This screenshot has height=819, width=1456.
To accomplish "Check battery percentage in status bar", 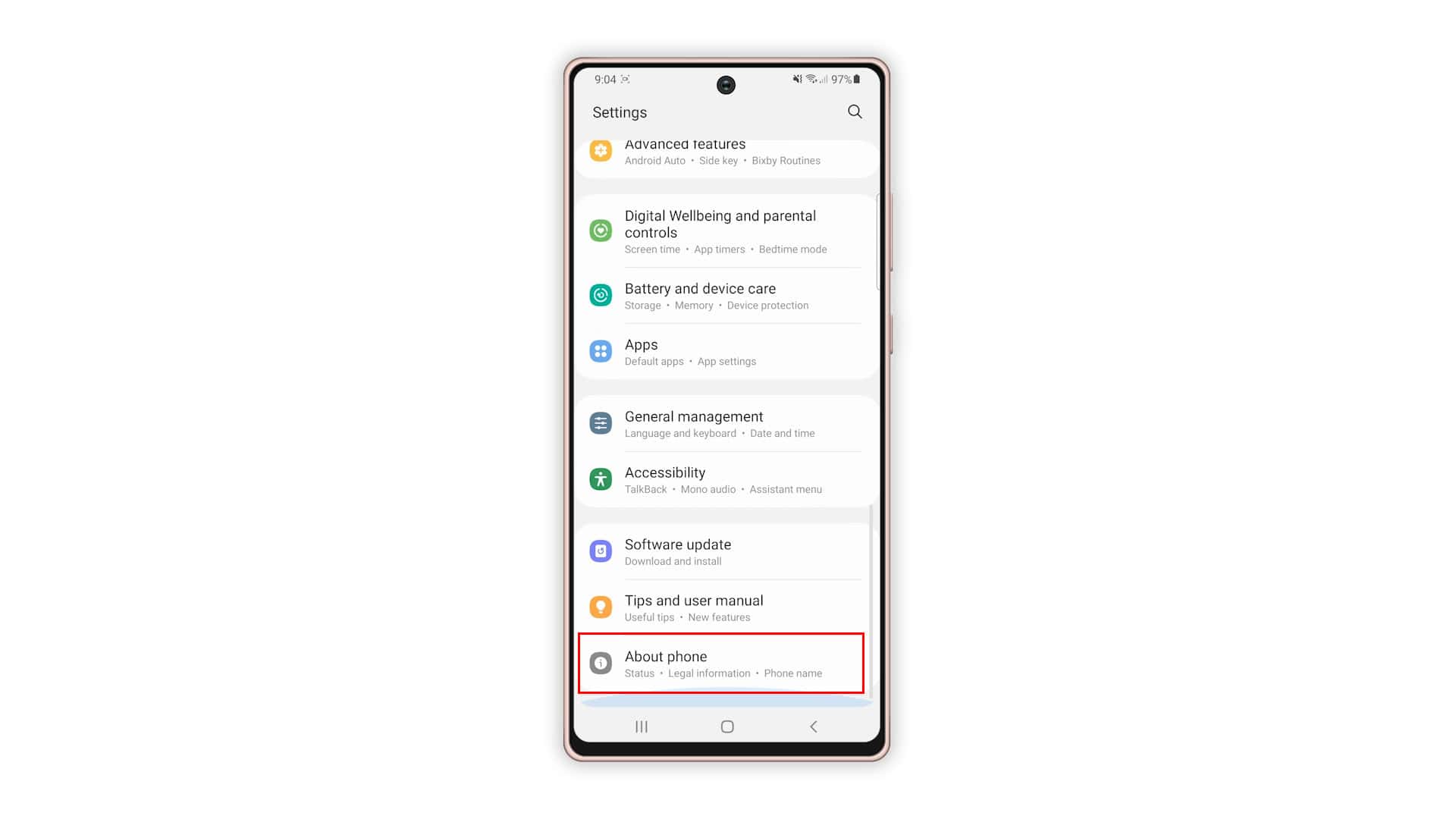I will pos(842,79).
